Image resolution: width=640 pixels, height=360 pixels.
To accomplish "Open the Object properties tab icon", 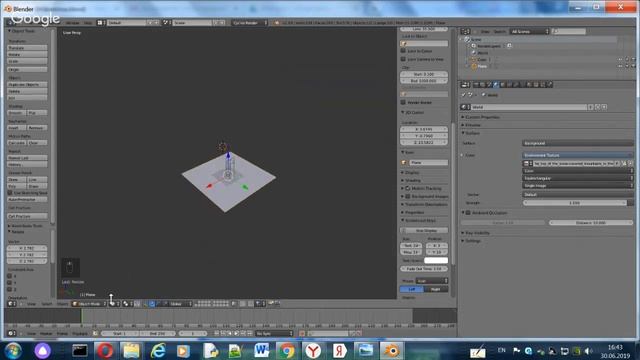I will 502,84.
